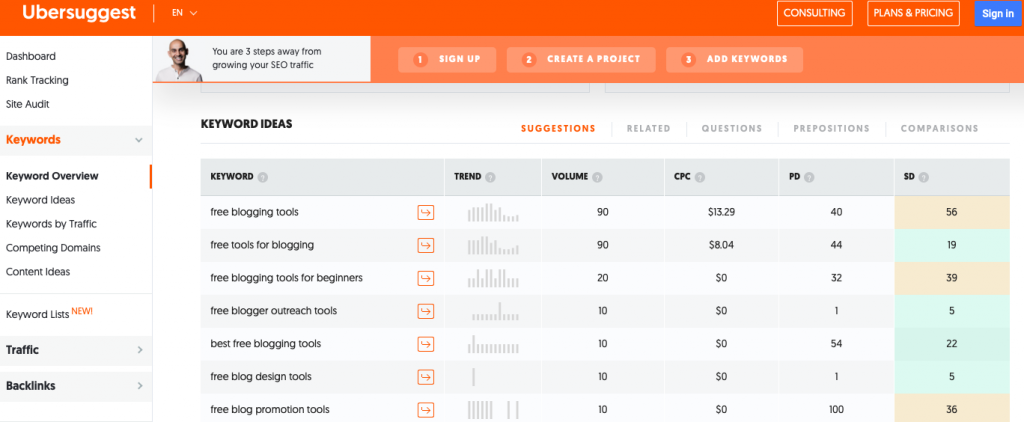Image resolution: width=1024 pixels, height=422 pixels.
Task: Switch to the Comparisons tab
Action: point(940,129)
